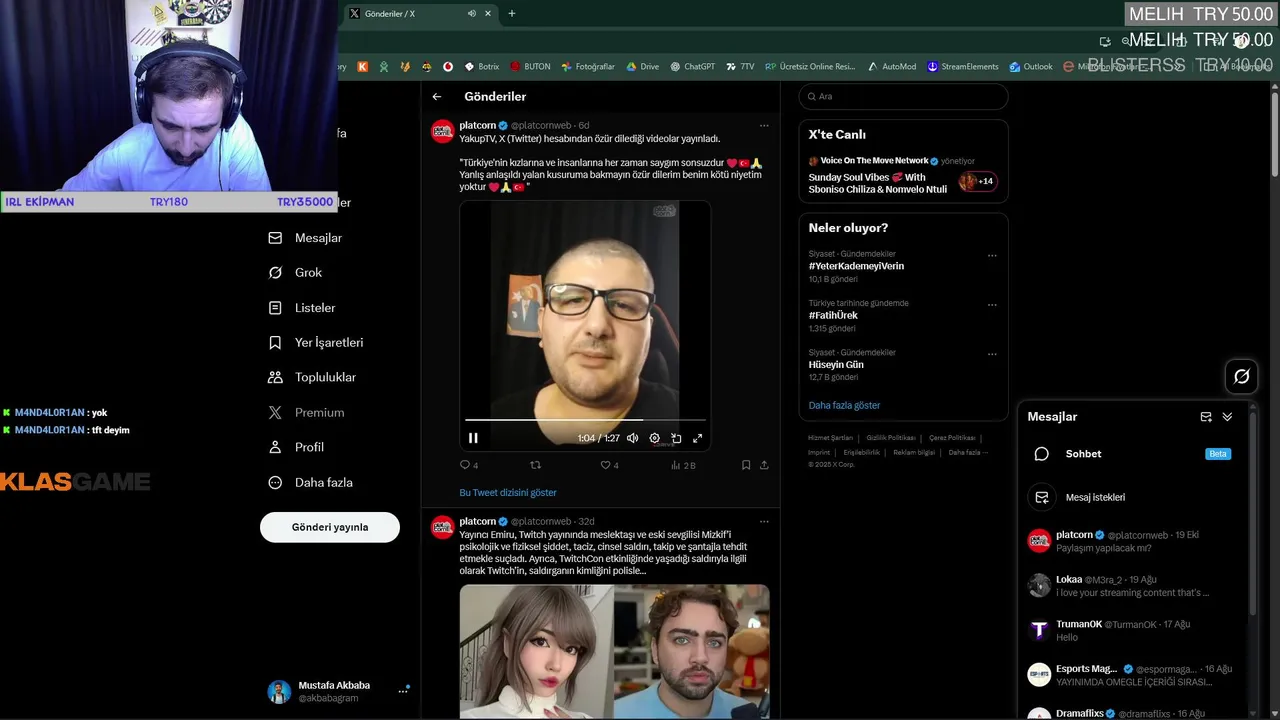Open ChatGPT bookmark
Screen dimensions: 1280x720
tap(692, 66)
